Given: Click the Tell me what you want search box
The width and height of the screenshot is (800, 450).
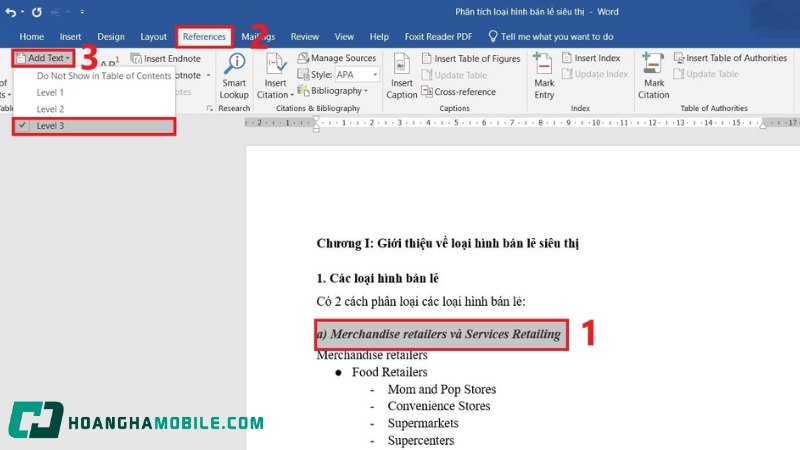Looking at the screenshot, I should click(556, 37).
